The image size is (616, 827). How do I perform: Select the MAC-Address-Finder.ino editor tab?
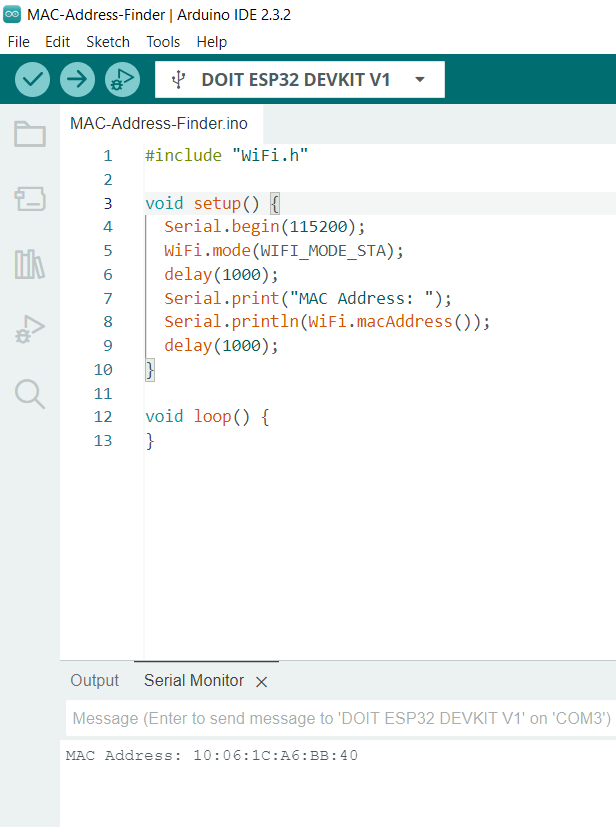[x=158, y=123]
